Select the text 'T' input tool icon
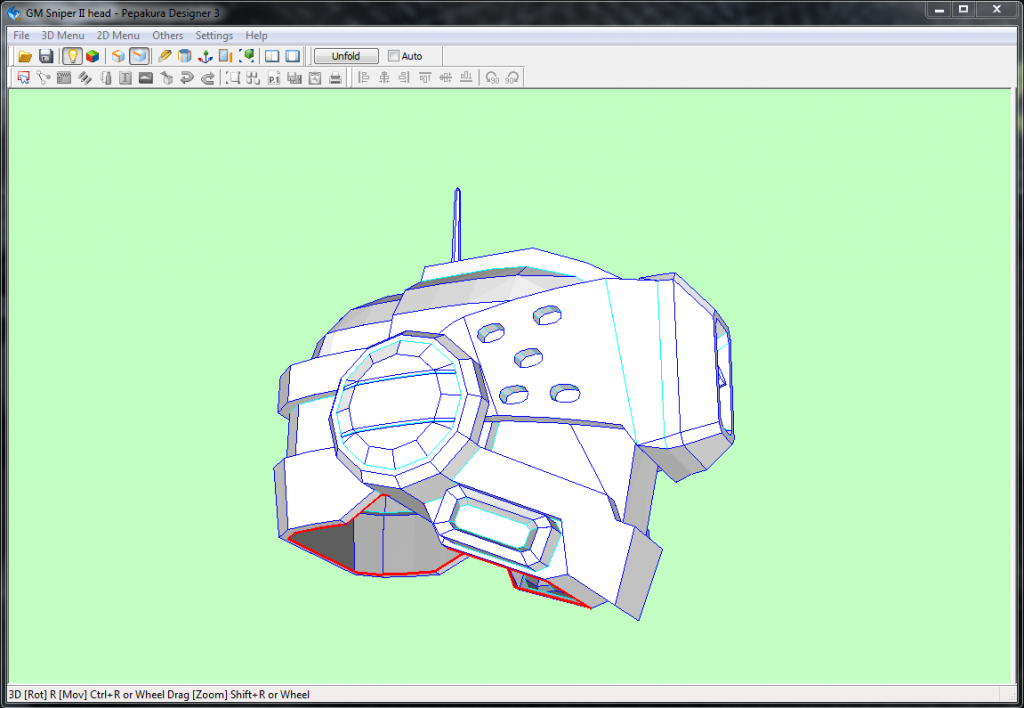The width and height of the screenshot is (1024, 708). point(125,78)
